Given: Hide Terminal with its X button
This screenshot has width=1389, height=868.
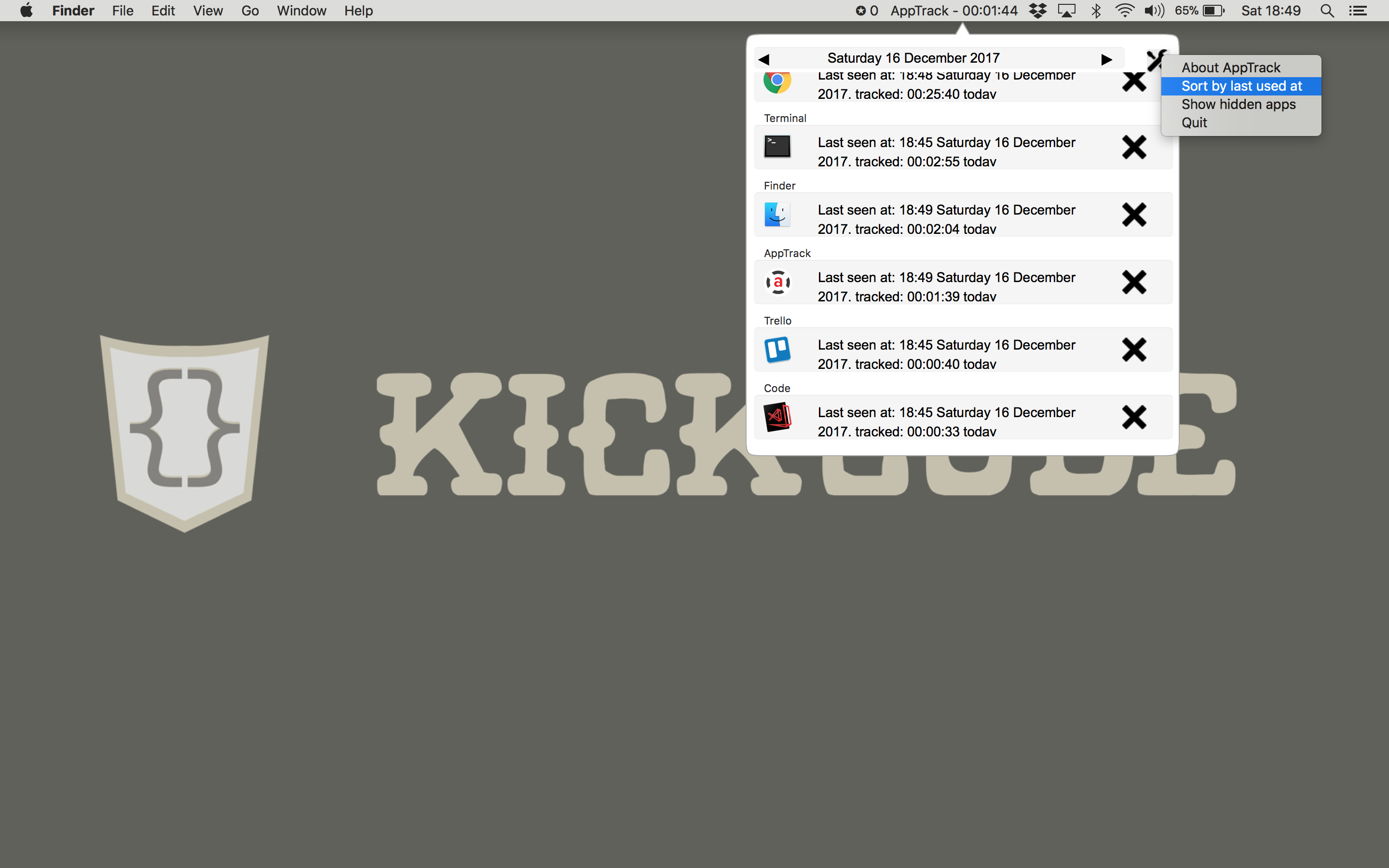Looking at the screenshot, I should [x=1133, y=148].
